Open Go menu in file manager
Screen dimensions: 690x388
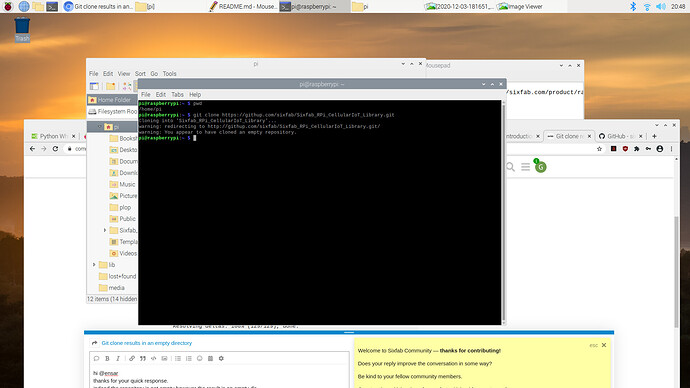[x=154, y=73]
